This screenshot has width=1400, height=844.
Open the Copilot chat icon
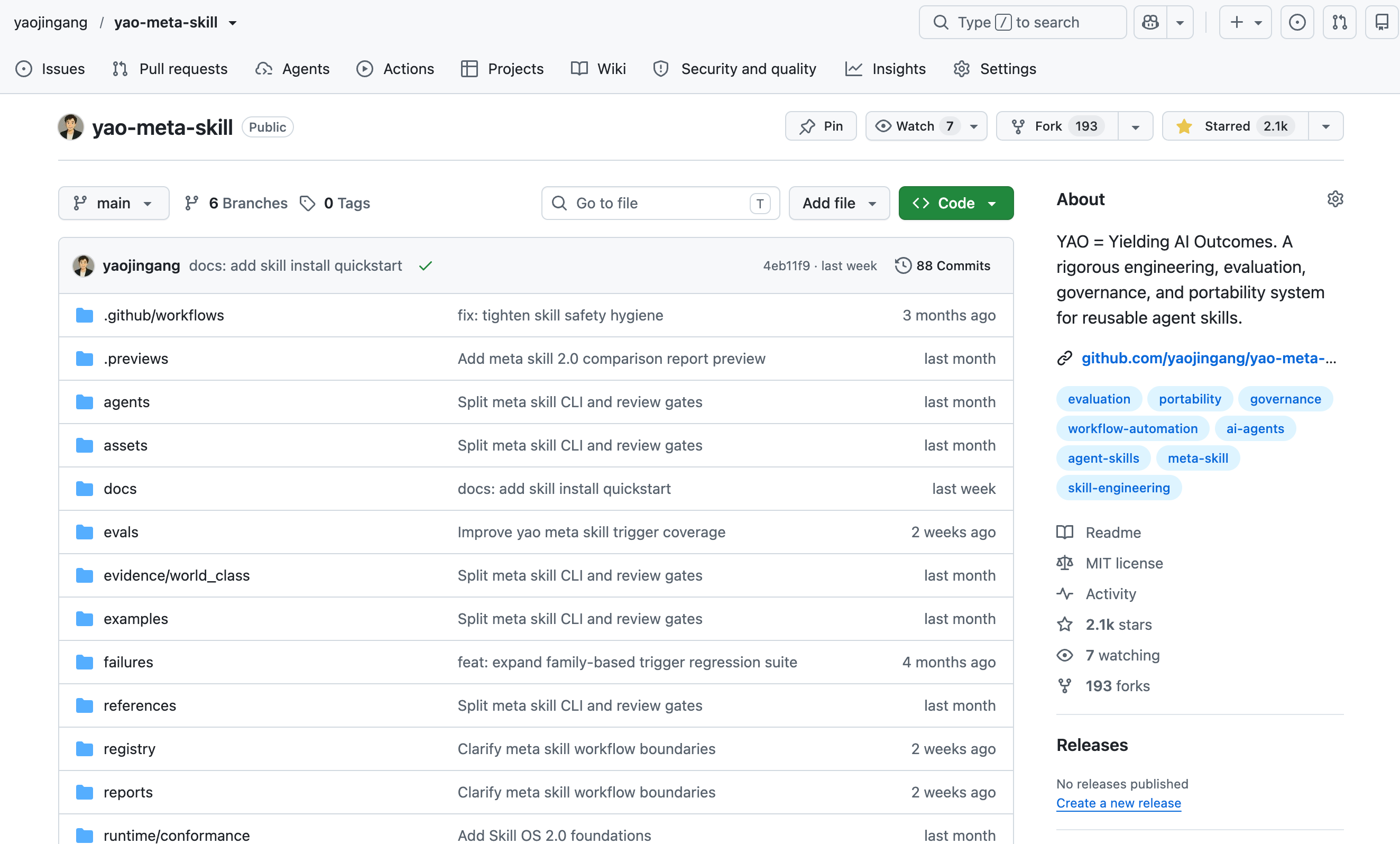tap(1150, 22)
